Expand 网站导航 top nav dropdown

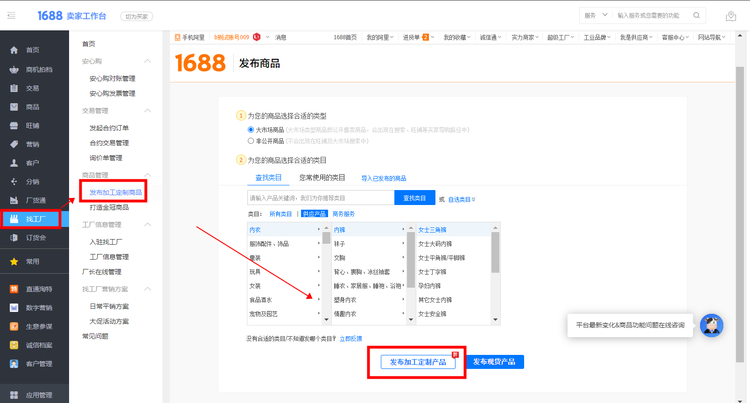pyautogui.click(x=711, y=37)
